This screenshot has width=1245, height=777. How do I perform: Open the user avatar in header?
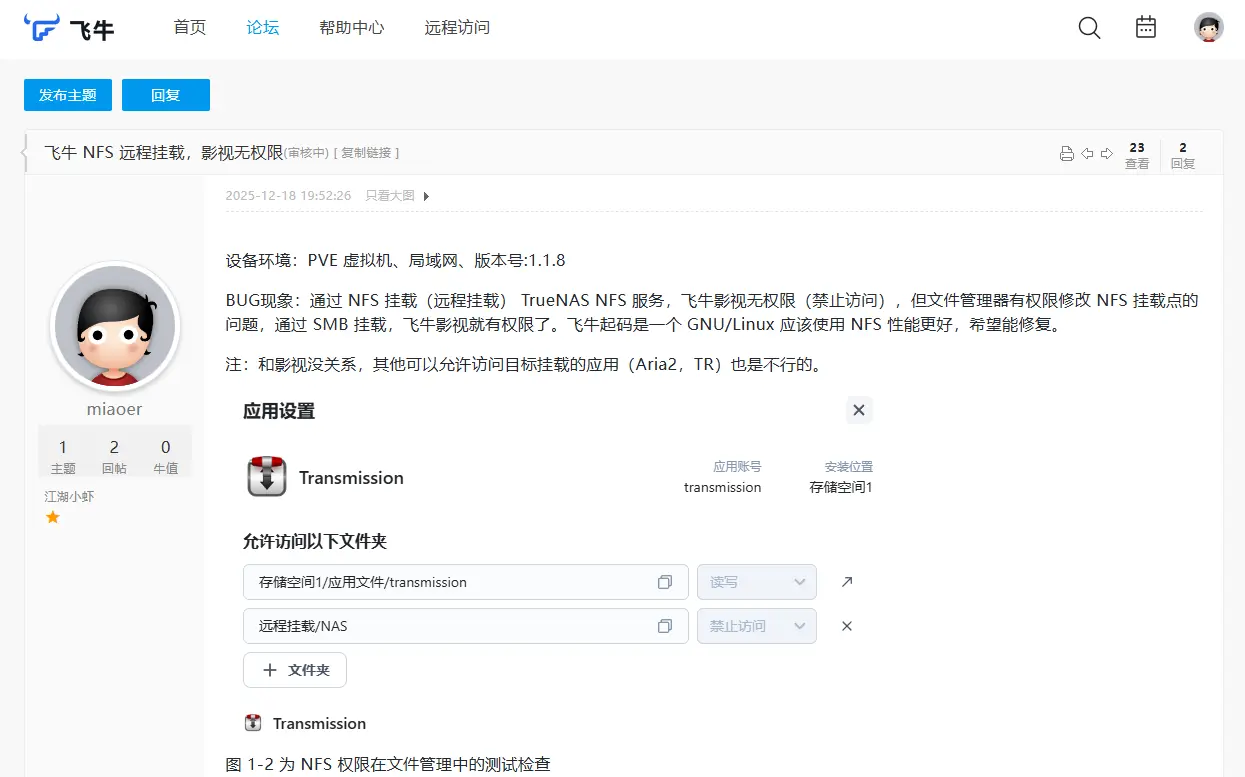coord(1209,28)
